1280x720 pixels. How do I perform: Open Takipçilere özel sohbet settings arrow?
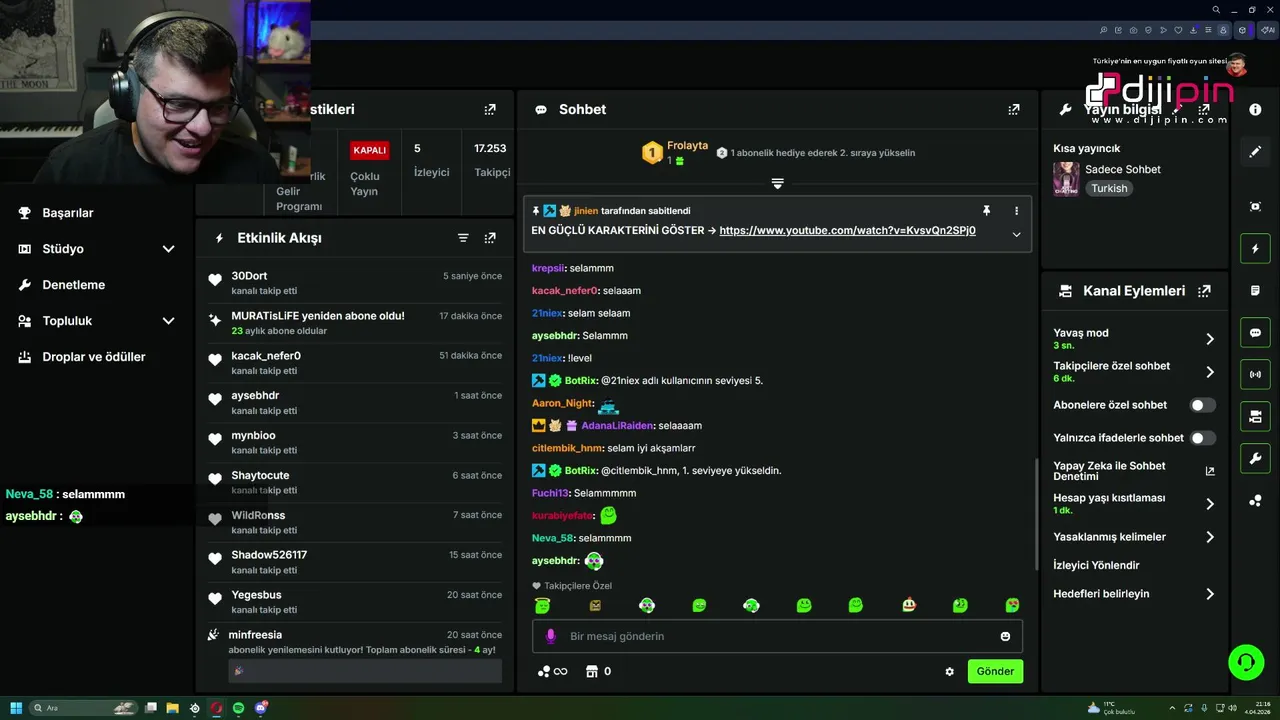click(x=1210, y=372)
